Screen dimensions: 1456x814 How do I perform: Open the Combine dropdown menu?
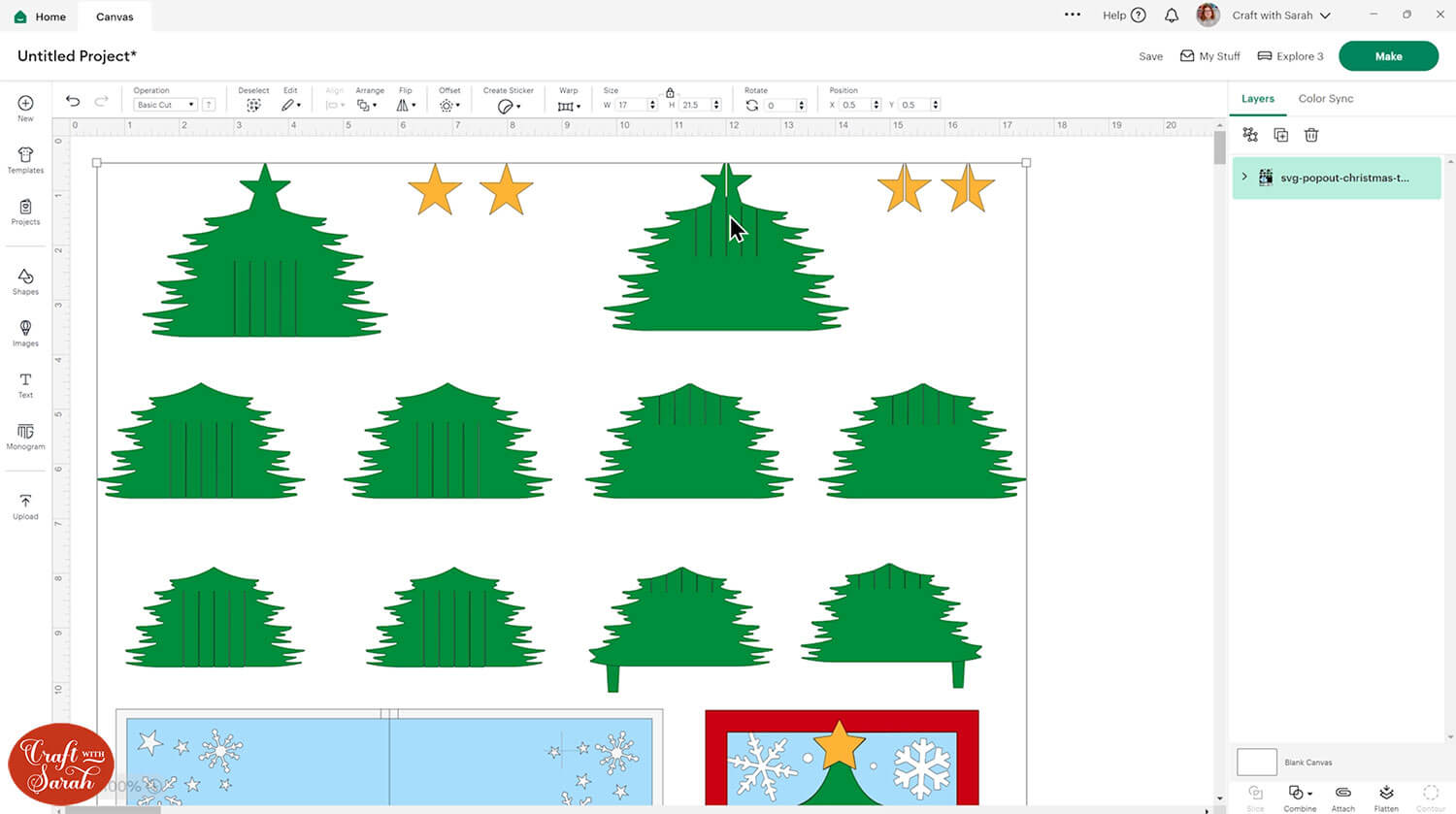(x=1300, y=794)
